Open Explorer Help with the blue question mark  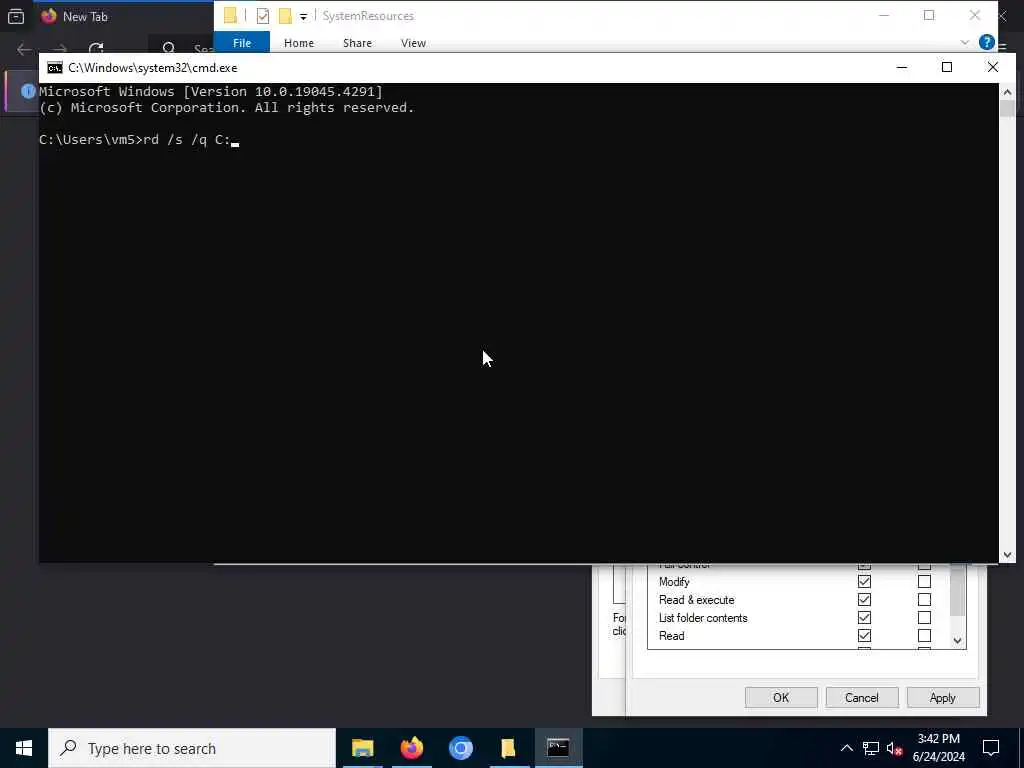[987, 42]
